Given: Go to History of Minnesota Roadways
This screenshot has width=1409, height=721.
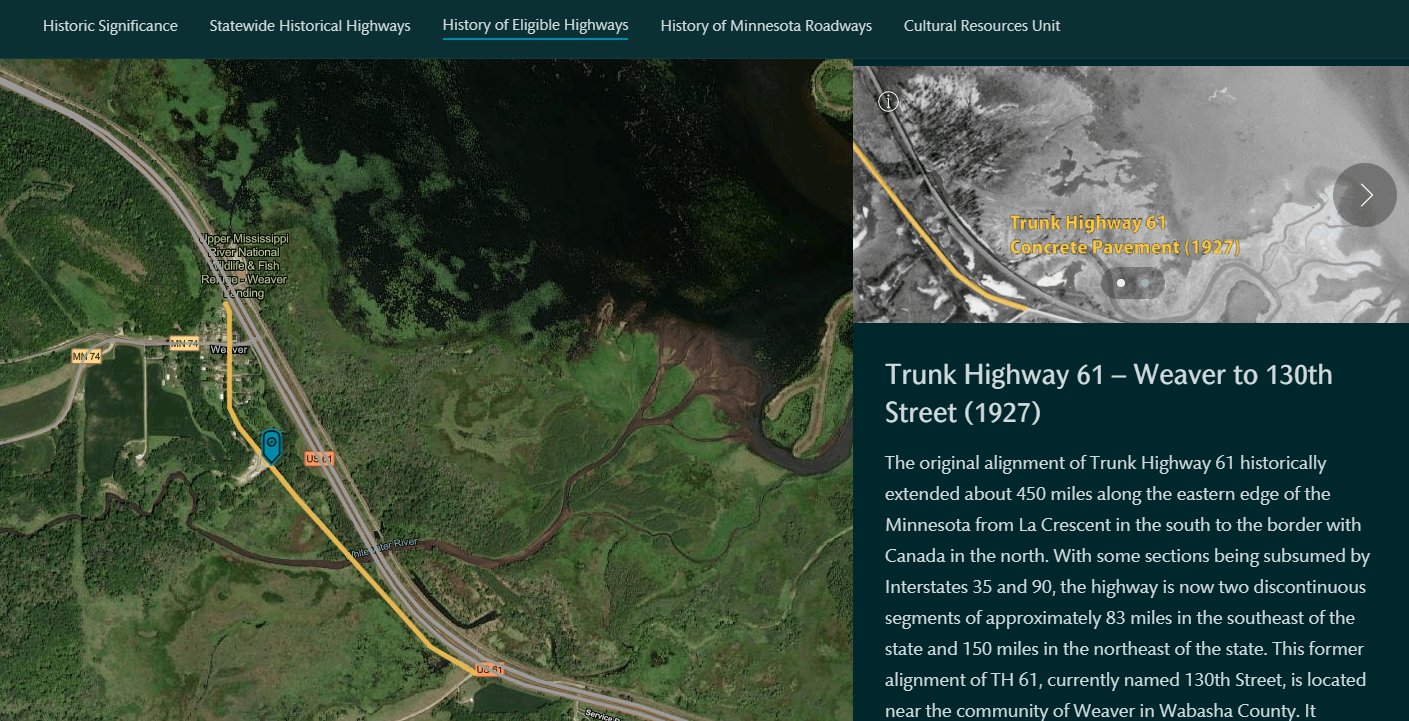Looking at the screenshot, I should pyautogui.click(x=766, y=26).
